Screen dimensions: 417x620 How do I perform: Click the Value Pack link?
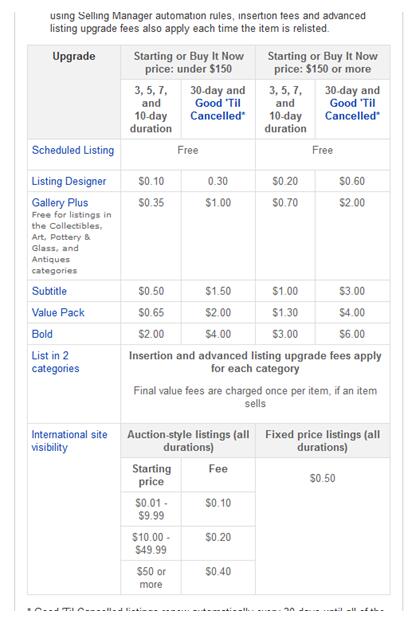coord(58,312)
